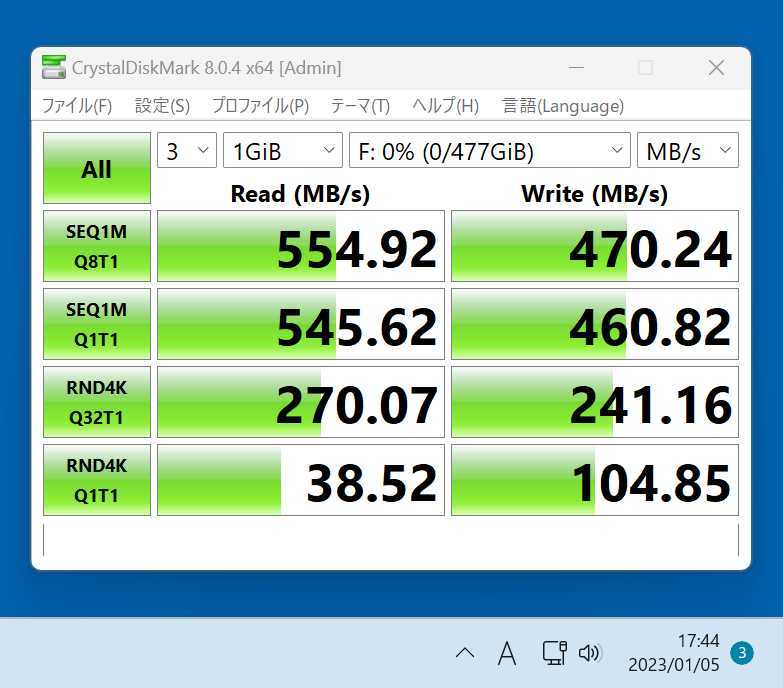Click the write result 241.16
The width and height of the screenshot is (783, 688).
(595, 402)
